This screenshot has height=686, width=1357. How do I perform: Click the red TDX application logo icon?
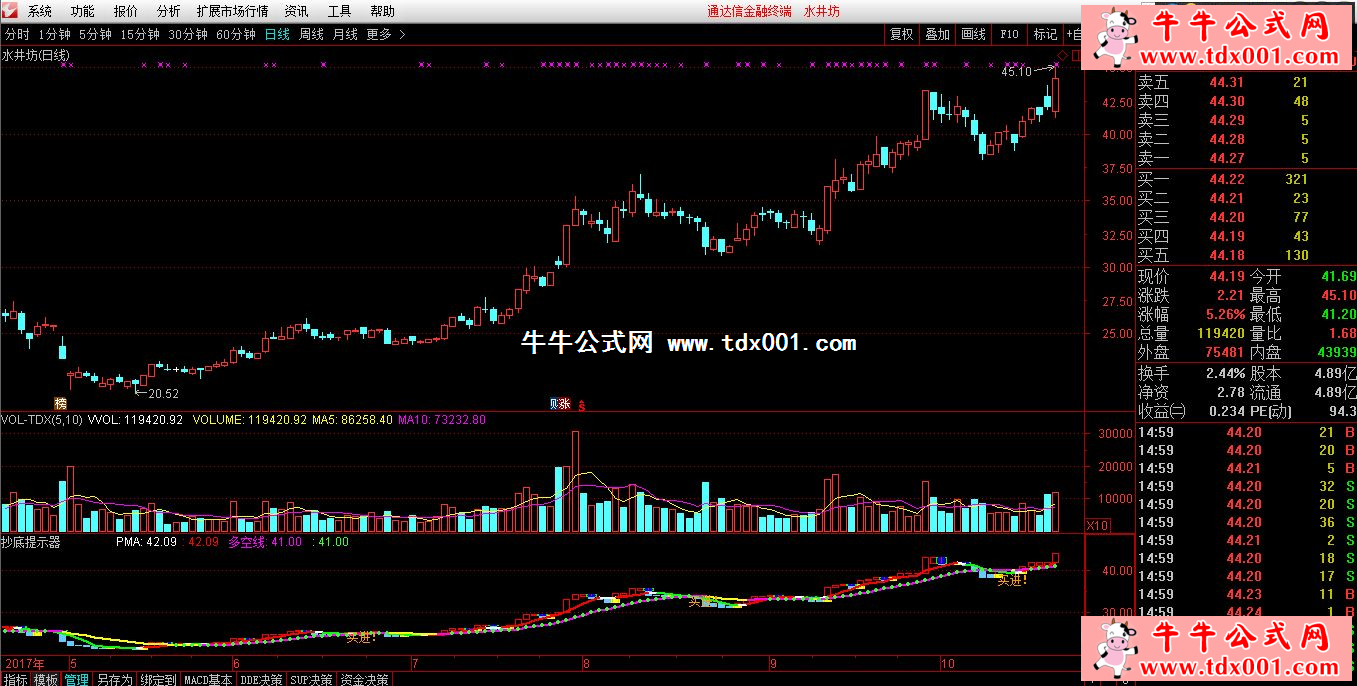9,11
